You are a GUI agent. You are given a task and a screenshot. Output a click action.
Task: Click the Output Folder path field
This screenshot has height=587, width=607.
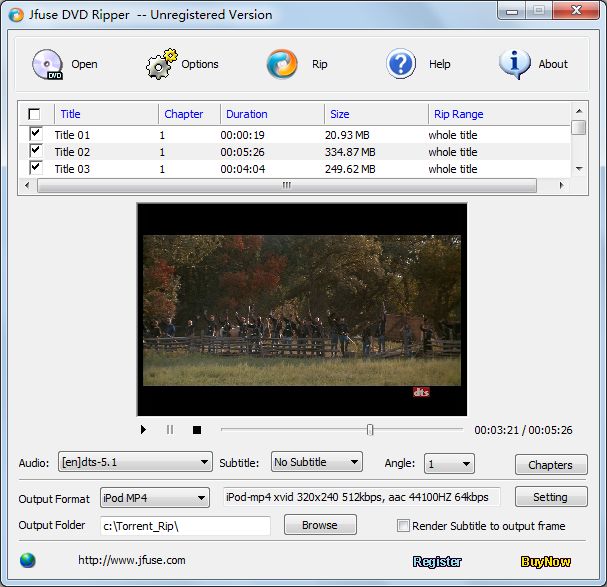click(x=185, y=526)
